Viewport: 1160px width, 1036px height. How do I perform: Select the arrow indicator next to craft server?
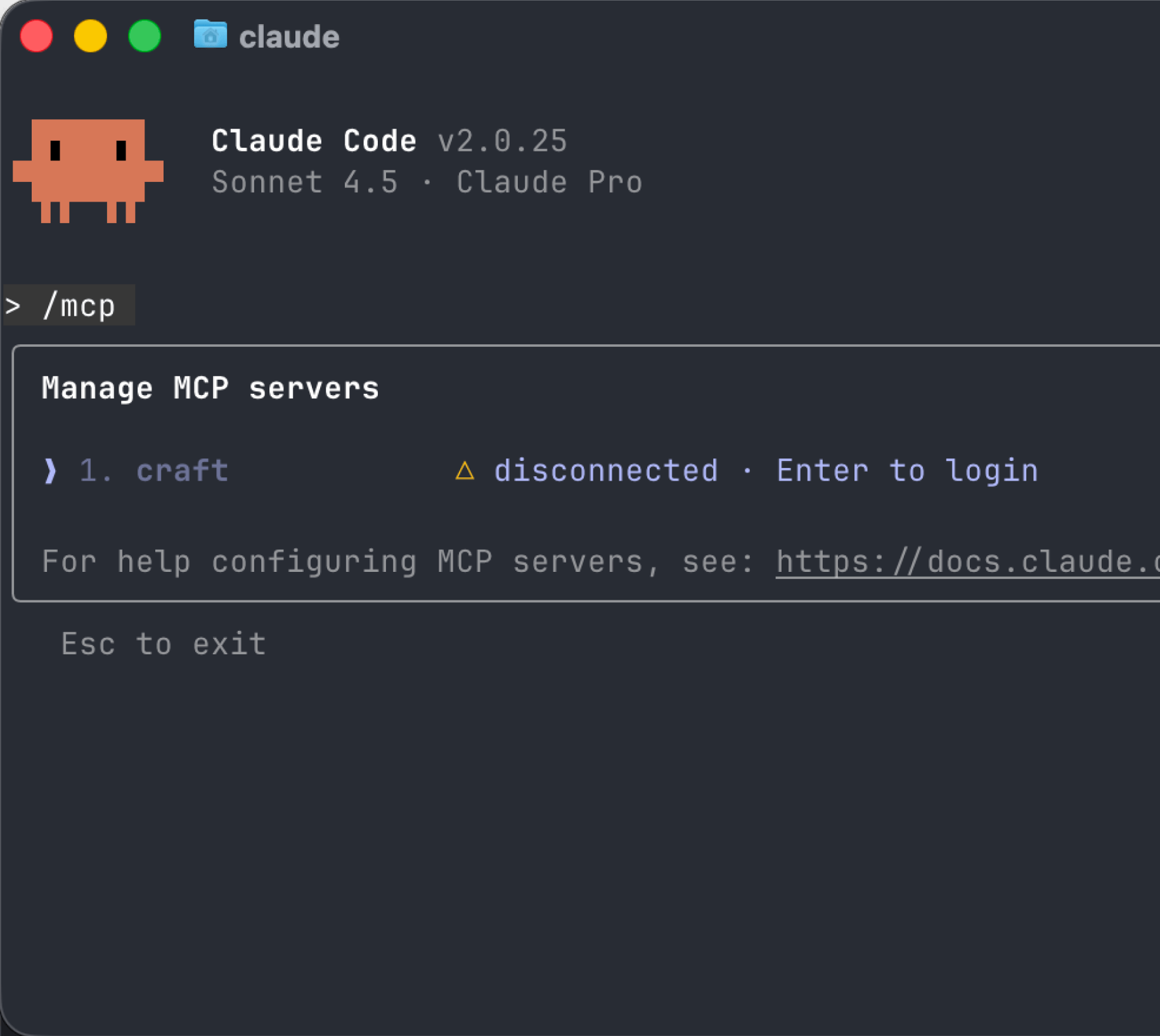coord(49,470)
